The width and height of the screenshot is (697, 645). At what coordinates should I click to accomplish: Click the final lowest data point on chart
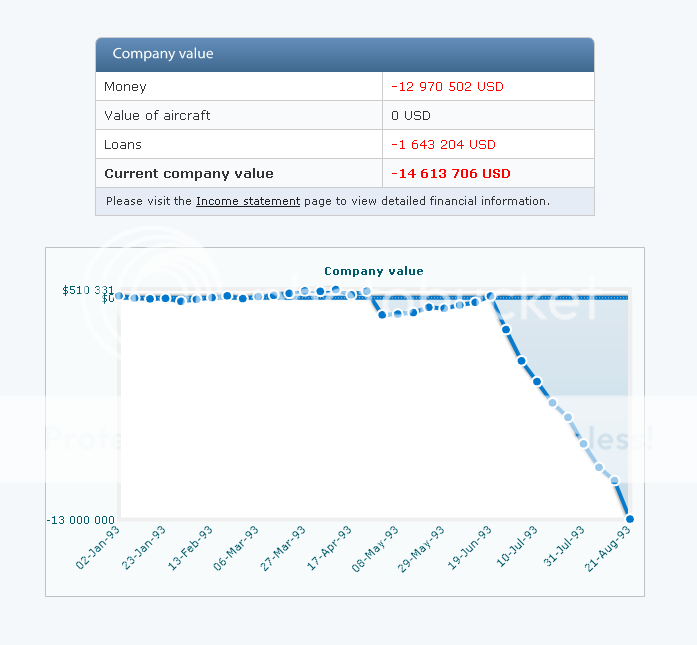coord(630,518)
